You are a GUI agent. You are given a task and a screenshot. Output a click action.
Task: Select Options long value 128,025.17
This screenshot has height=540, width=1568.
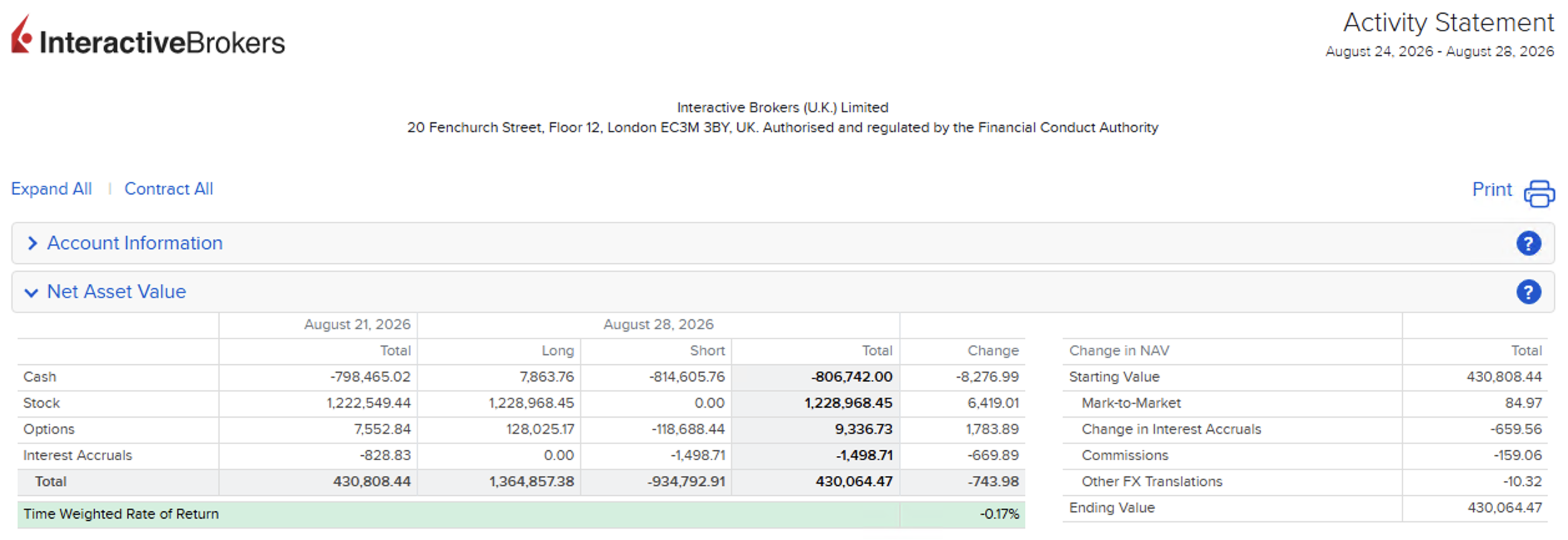540,429
